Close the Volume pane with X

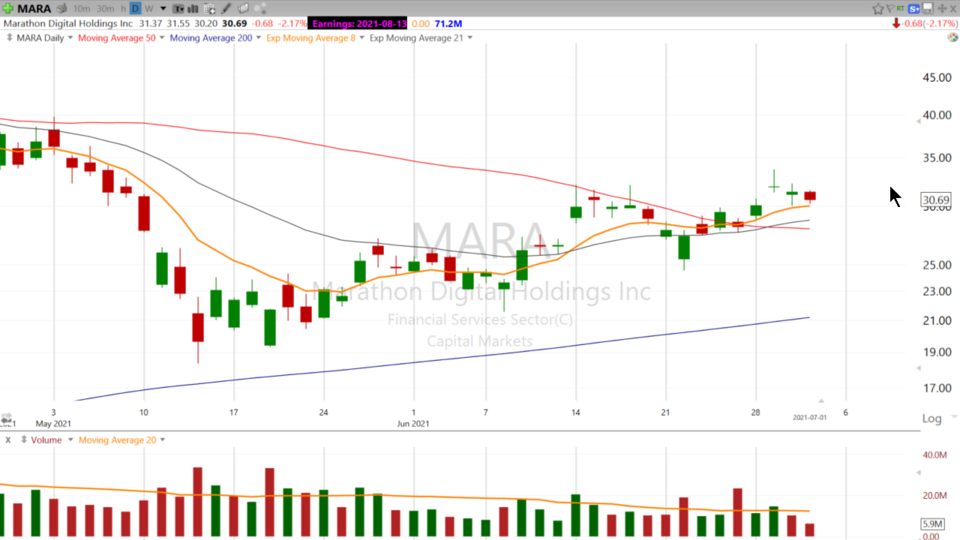click(8, 440)
